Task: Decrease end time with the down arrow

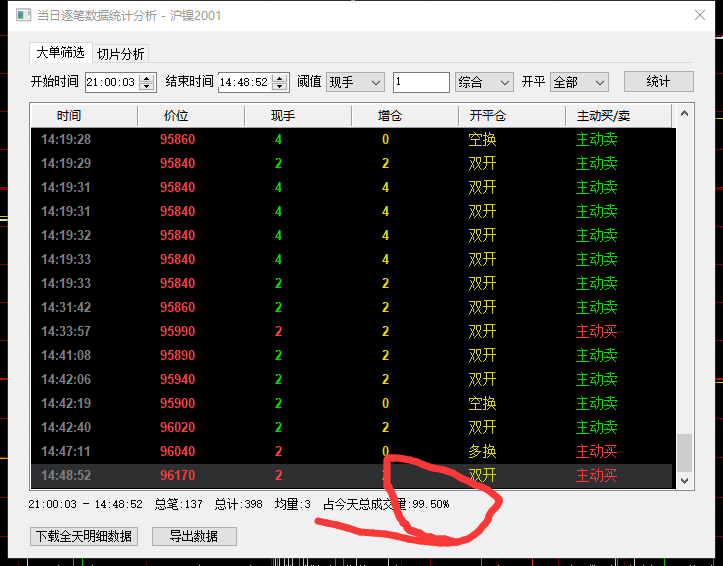Action: coord(280,87)
